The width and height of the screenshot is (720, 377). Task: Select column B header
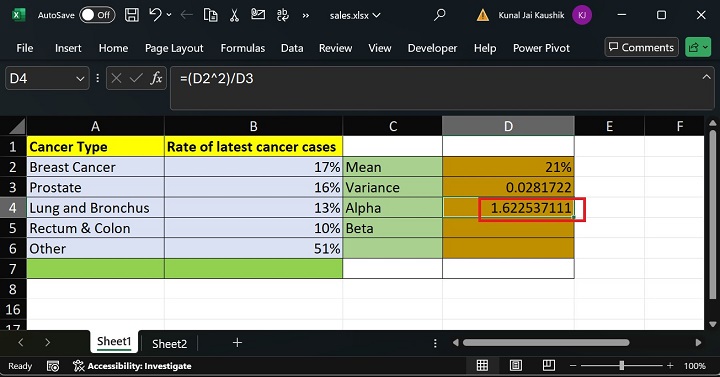pyautogui.click(x=253, y=126)
